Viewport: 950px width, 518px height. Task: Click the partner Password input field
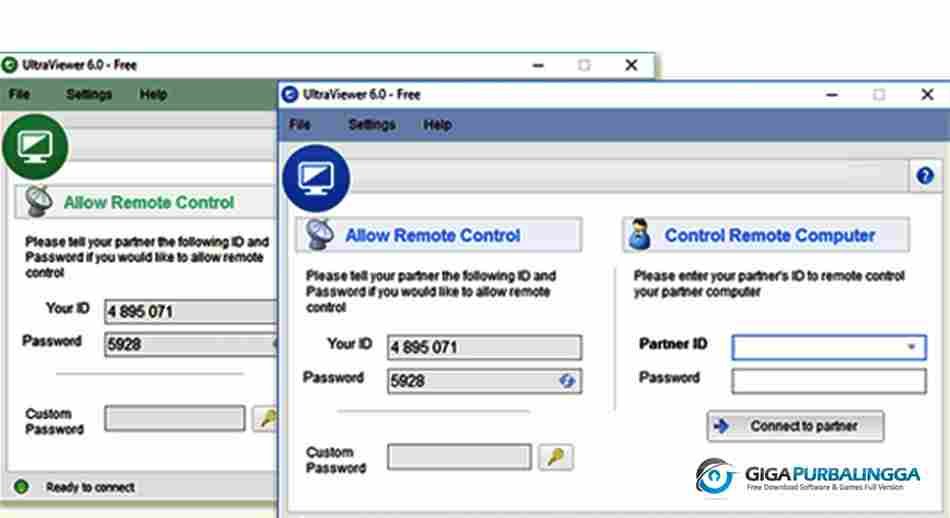(828, 381)
